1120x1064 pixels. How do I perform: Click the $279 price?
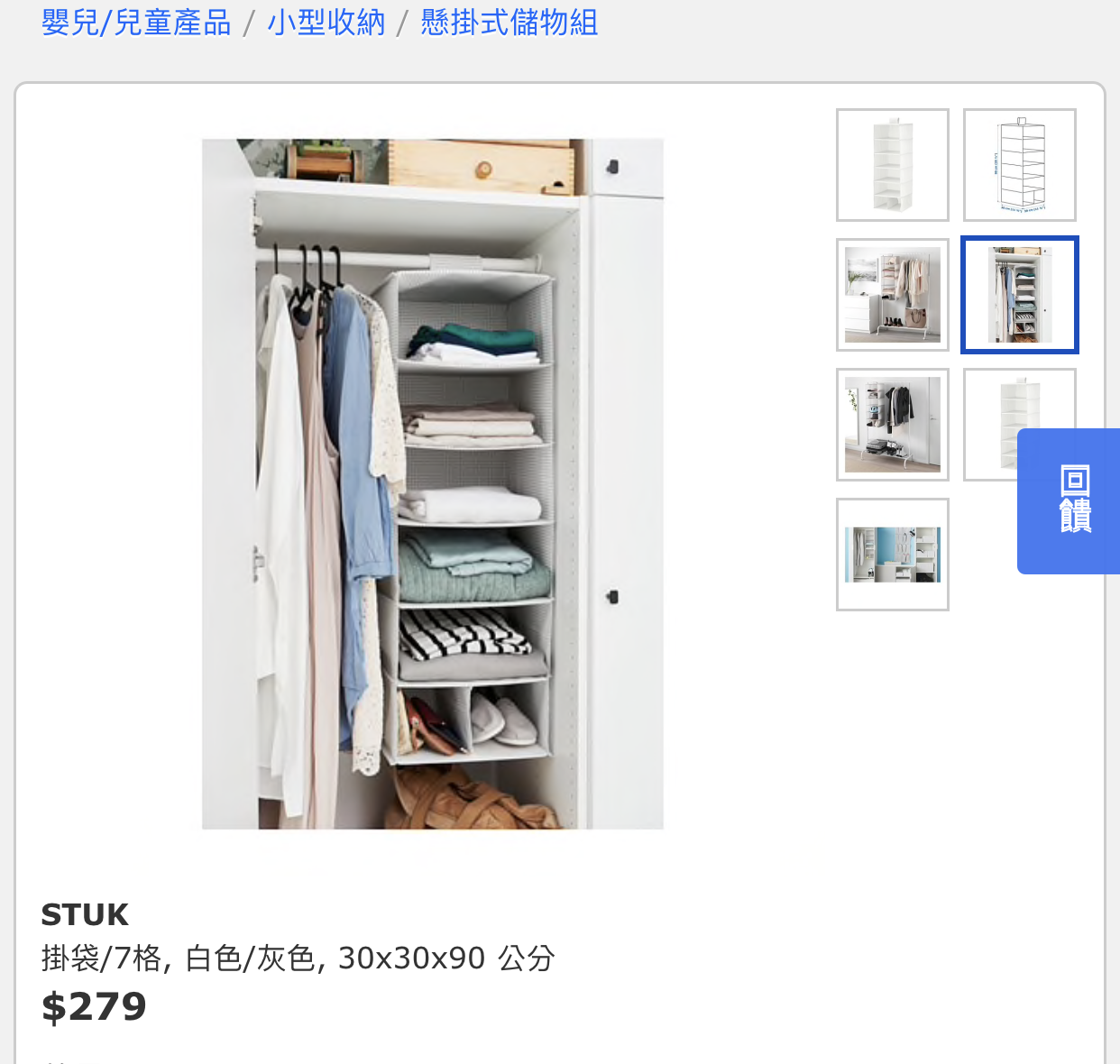pos(94,1007)
